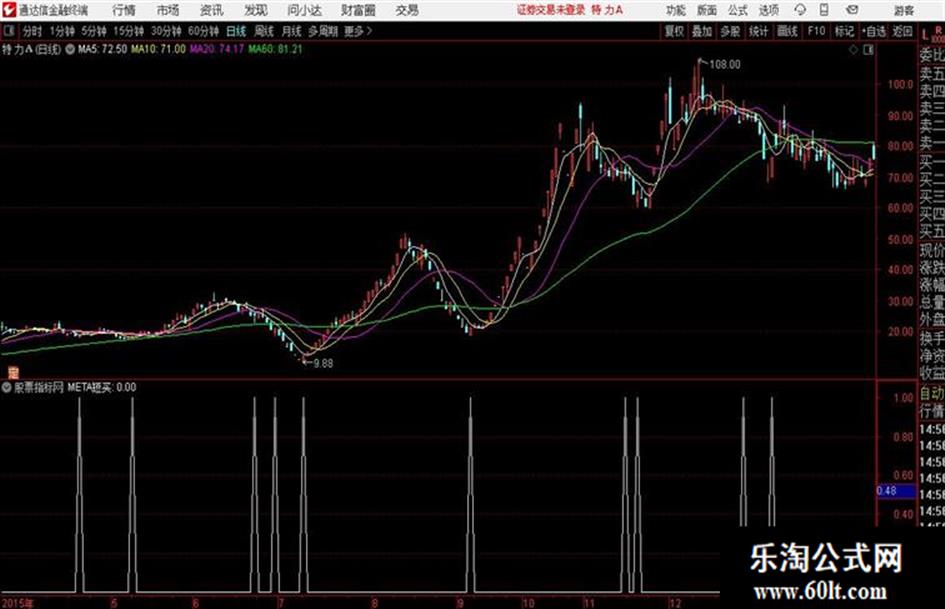Switch to 15分钟 period

(128, 31)
